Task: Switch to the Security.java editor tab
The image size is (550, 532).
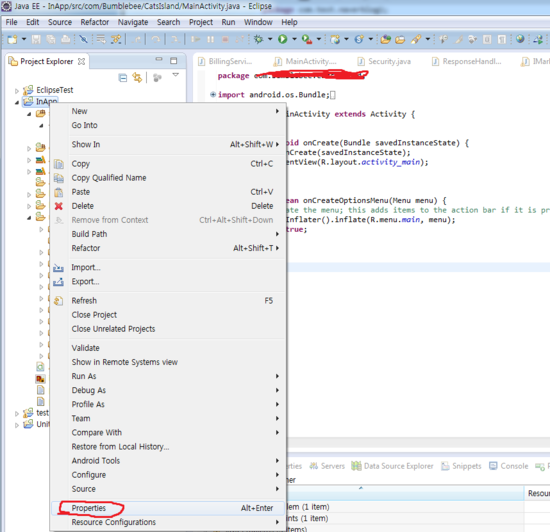Action: coord(384,62)
